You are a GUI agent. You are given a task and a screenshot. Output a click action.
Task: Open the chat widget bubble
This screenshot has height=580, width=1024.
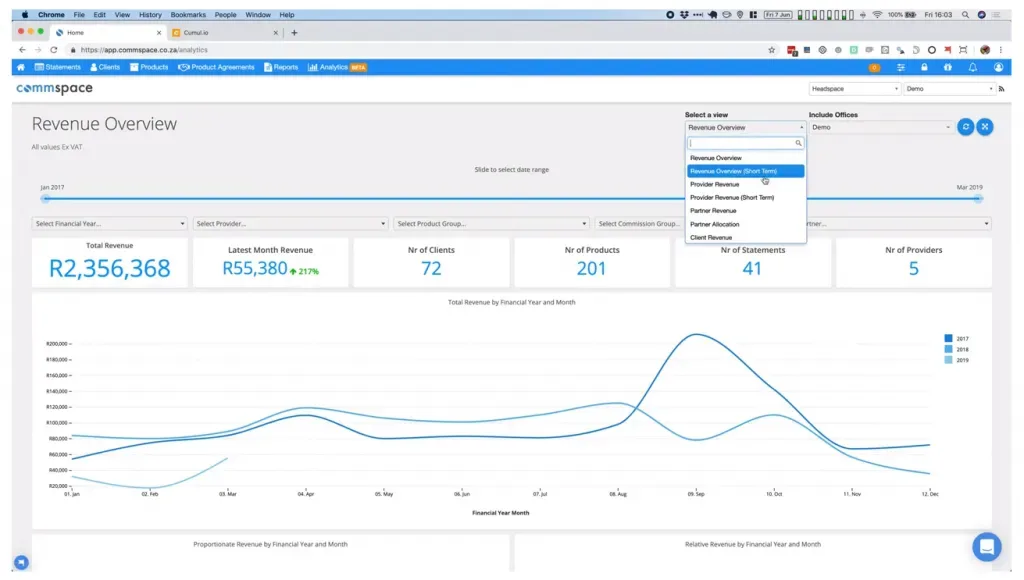986,547
